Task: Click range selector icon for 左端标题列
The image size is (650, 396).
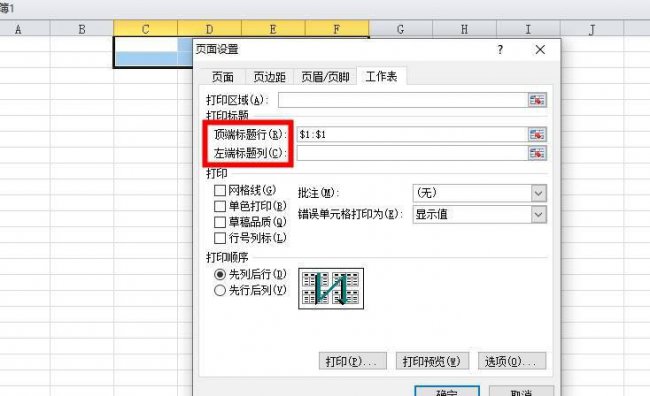Action: [537, 153]
